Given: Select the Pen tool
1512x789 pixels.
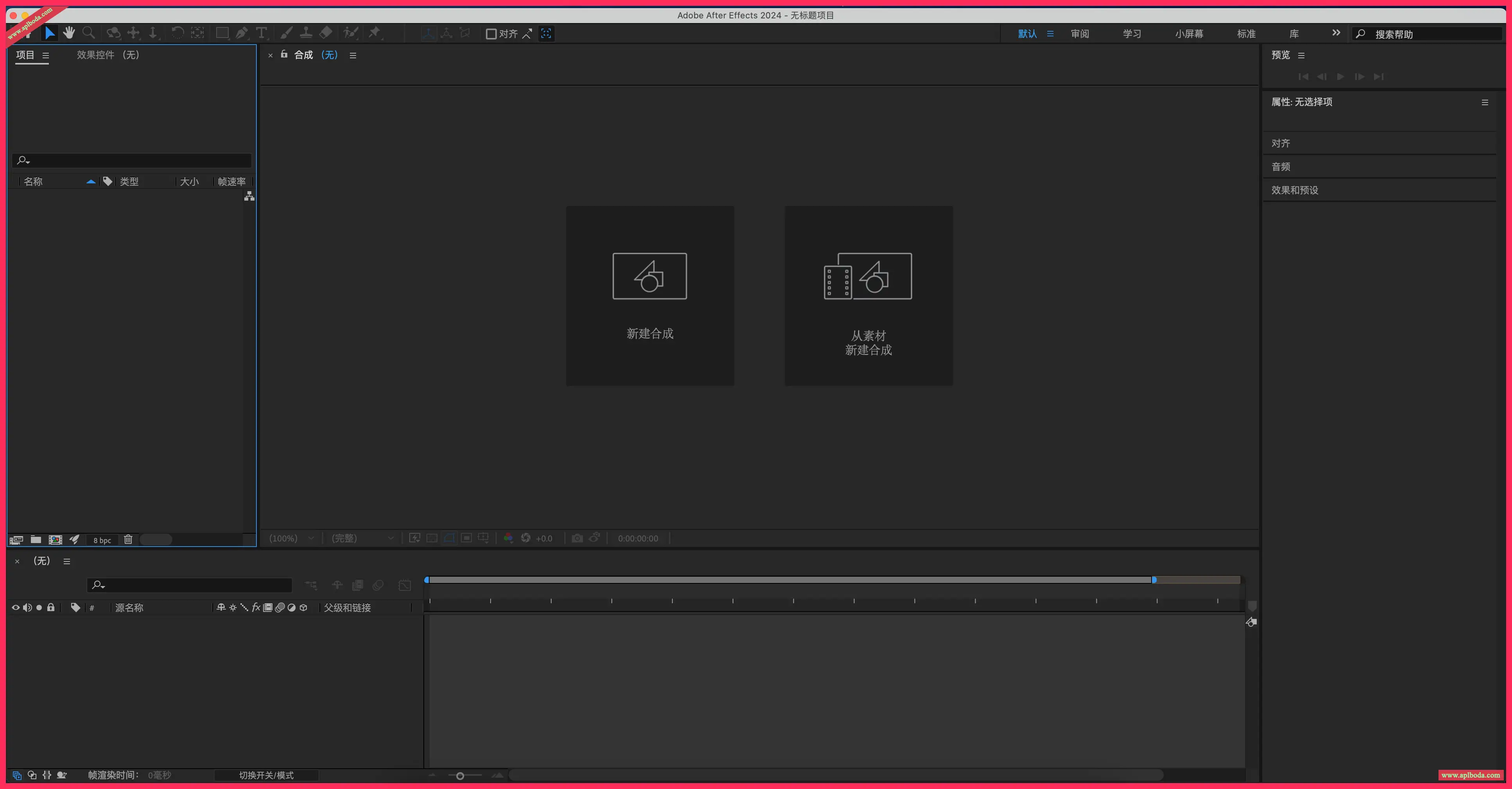Looking at the screenshot, I should (x=241, y=33).
